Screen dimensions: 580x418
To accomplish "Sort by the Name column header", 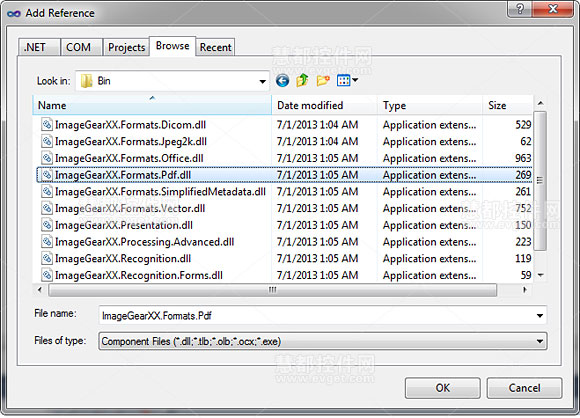I will click(152, 105).
